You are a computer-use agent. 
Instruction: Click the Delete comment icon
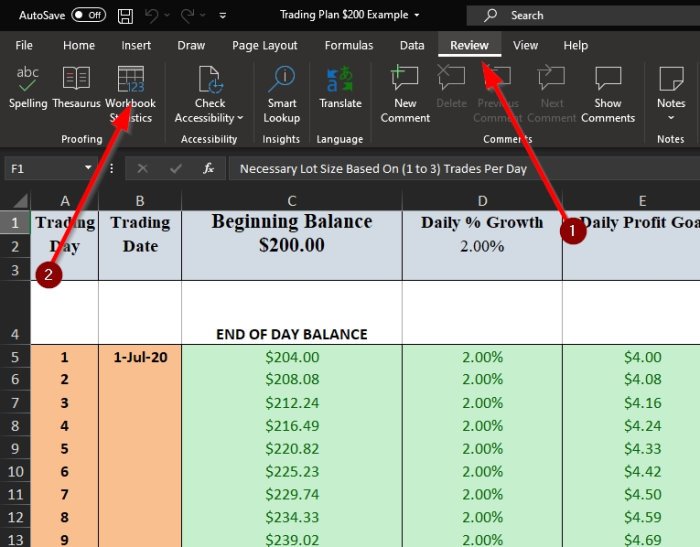[451, 78]
